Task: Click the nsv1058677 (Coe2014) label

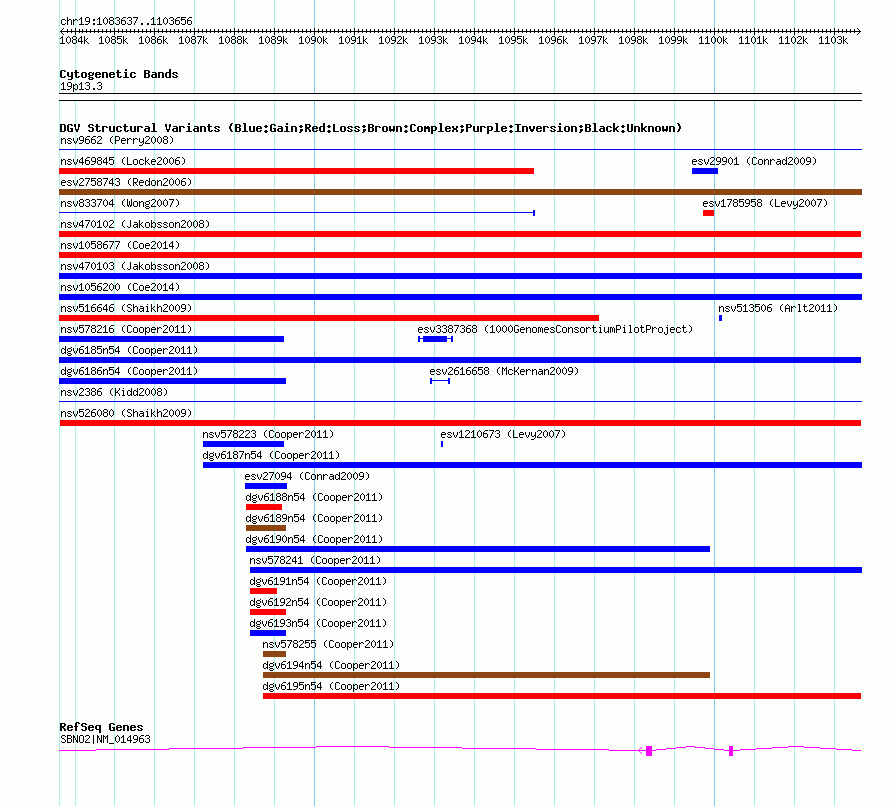Action: click(120, 245)
